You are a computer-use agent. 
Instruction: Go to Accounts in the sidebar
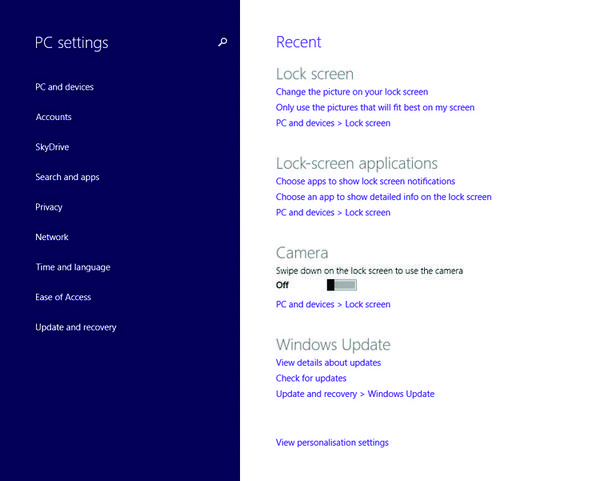click(53, 117)
